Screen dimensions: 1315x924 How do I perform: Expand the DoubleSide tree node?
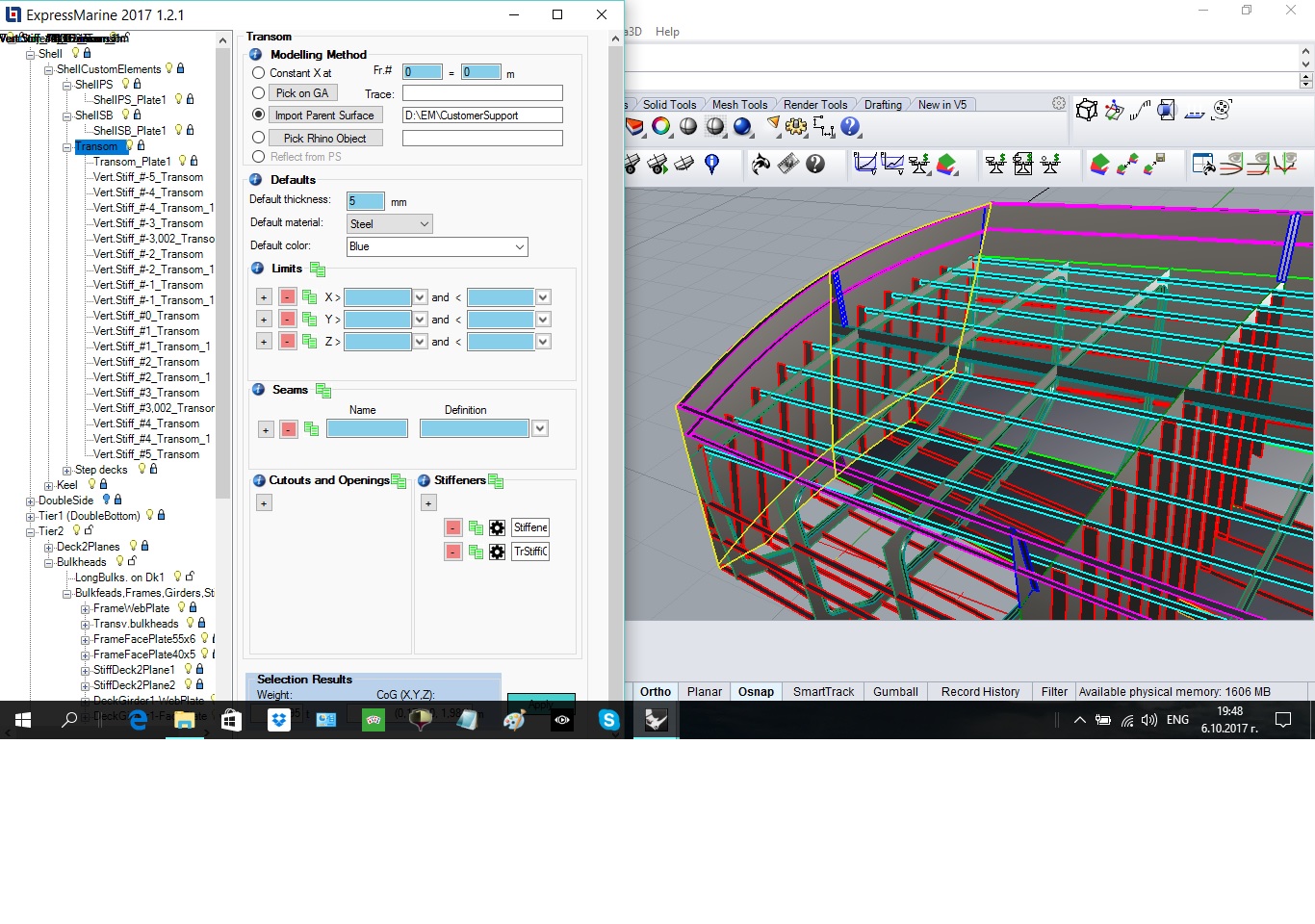pos(31,501)
